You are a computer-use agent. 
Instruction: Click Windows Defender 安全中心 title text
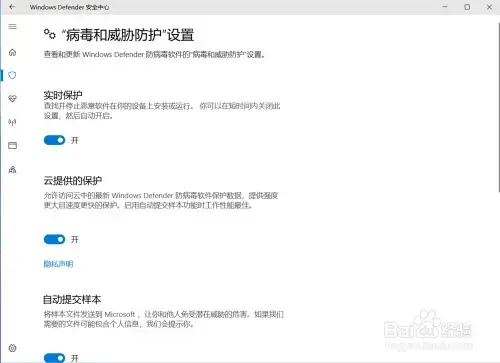pyautogui.click(x=69, y=7)
